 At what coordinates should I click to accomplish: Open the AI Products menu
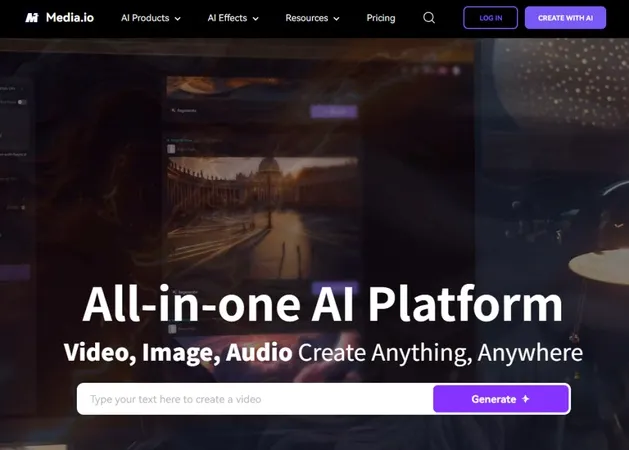(x=151, y=18)
